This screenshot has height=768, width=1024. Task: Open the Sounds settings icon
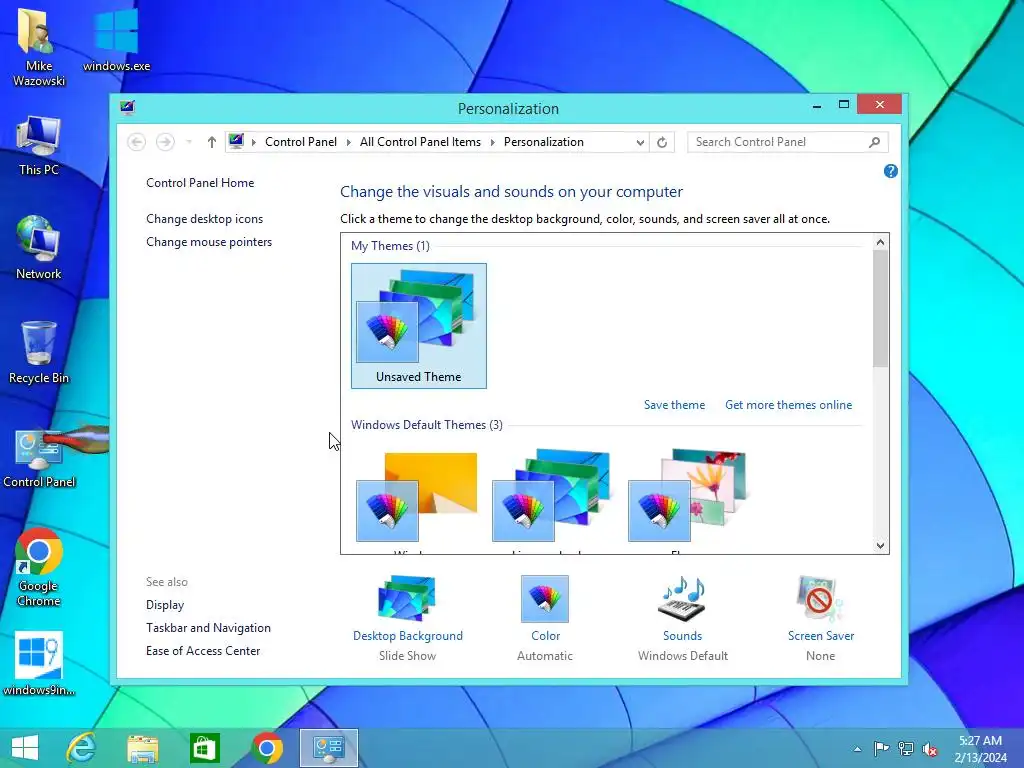click(682, 599)
